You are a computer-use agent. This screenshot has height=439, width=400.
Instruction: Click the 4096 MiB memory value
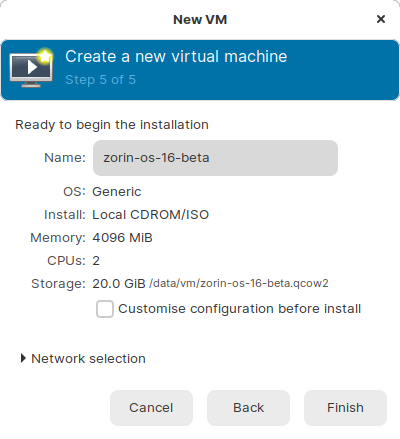122,238
